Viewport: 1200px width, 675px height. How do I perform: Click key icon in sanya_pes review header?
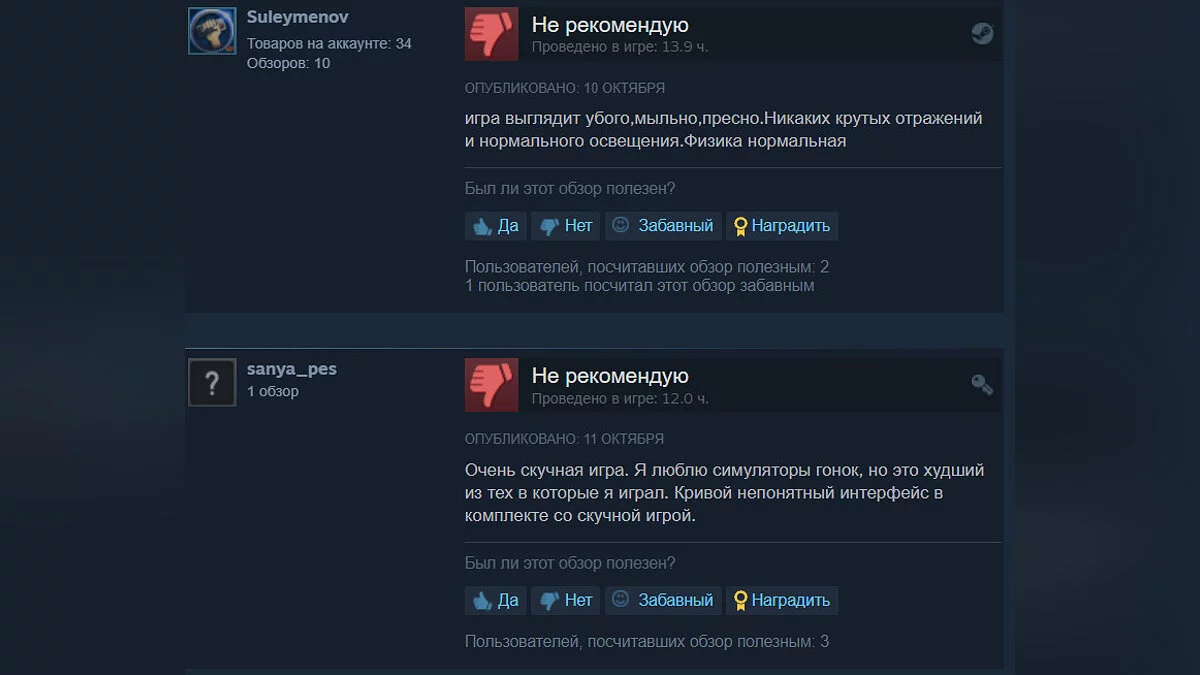[982, 385]
